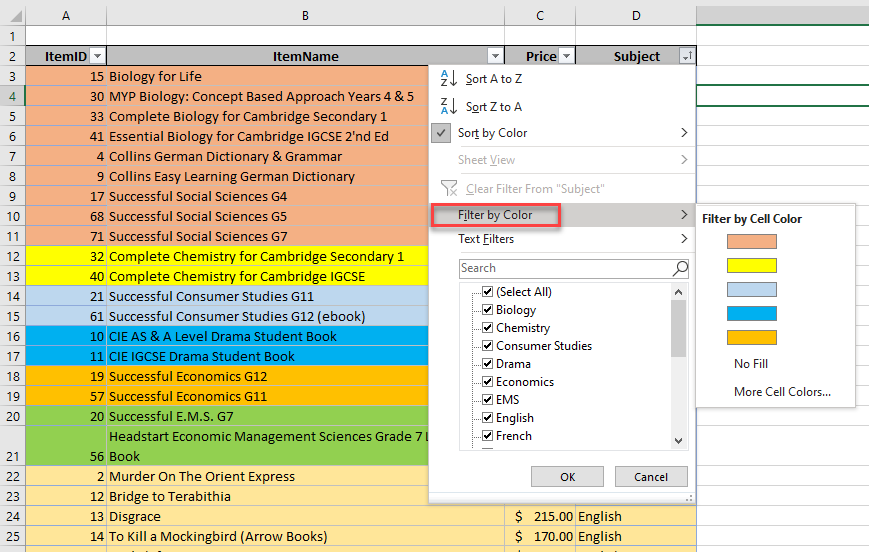Click the Sort by Color checkmark icon
Image resolution: width=869 pixels, height=552 pixels.
pyautogui.click(x=443, y=133)
